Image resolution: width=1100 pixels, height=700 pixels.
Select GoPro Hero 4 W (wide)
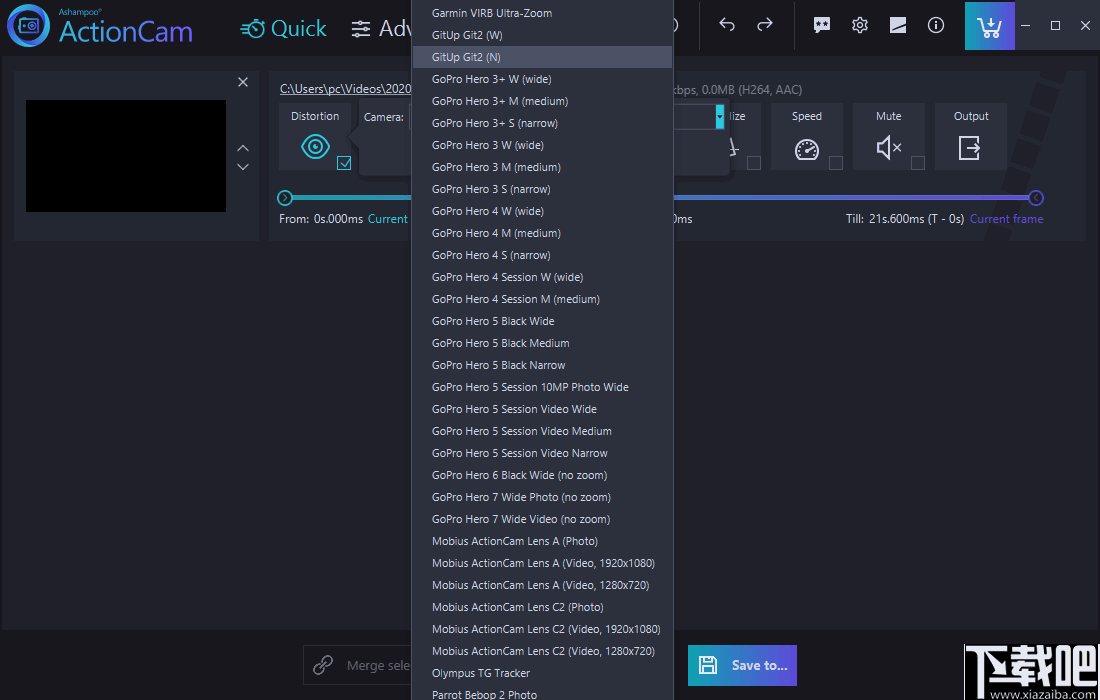[x=542, y=211]
